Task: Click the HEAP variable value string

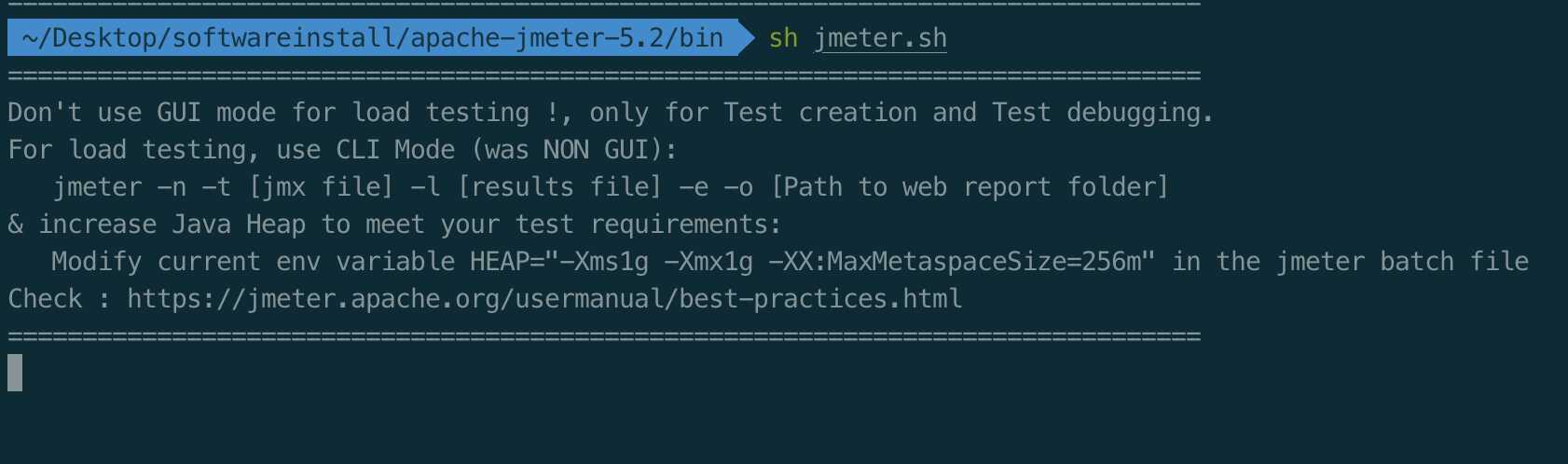Action: [x=850, y=262]
